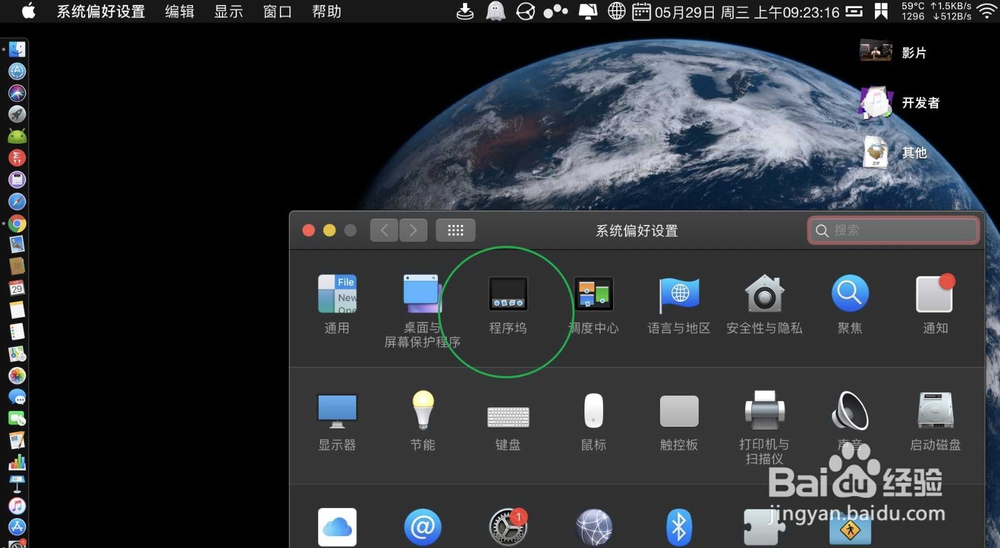Launch Maps from the Dock
Screen dimensions: 1000x548
tap(17, 353)
